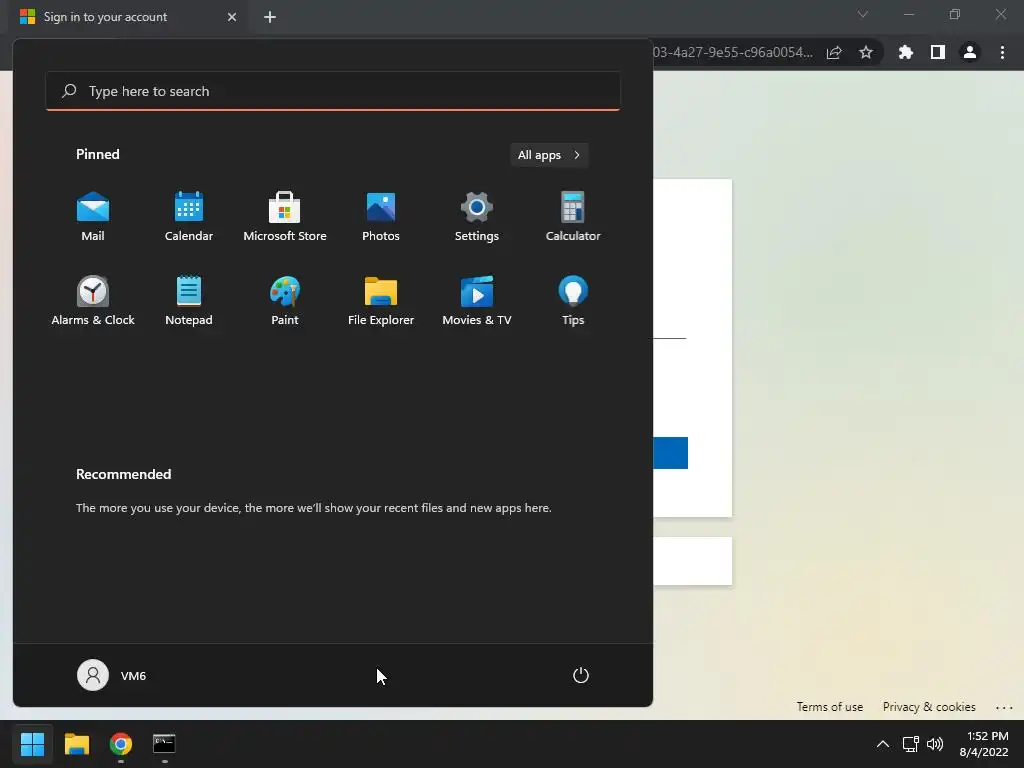Open the terminal window on the taskbar
The image size is (1024, 768).
(x=164, y=744)
